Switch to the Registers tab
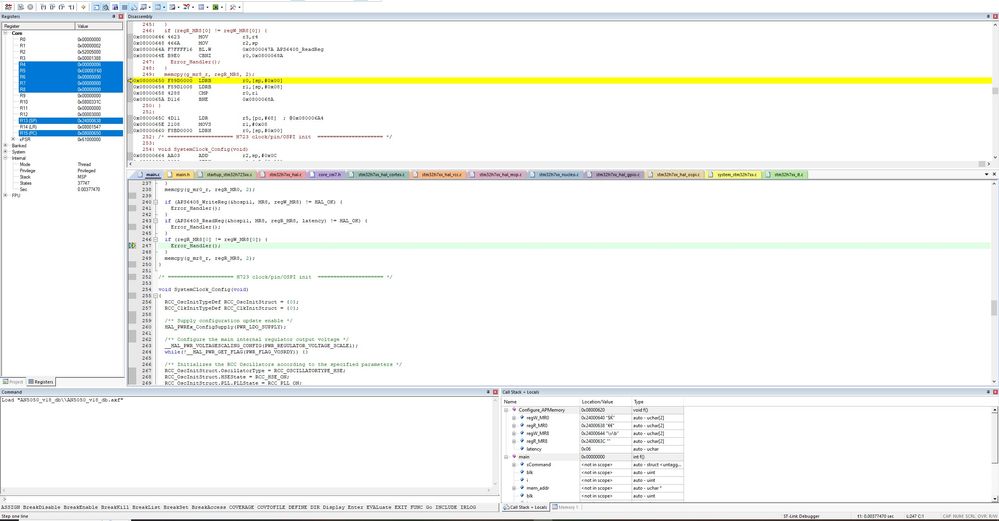This screenshot has height=521, width=999. click(41, 382)
